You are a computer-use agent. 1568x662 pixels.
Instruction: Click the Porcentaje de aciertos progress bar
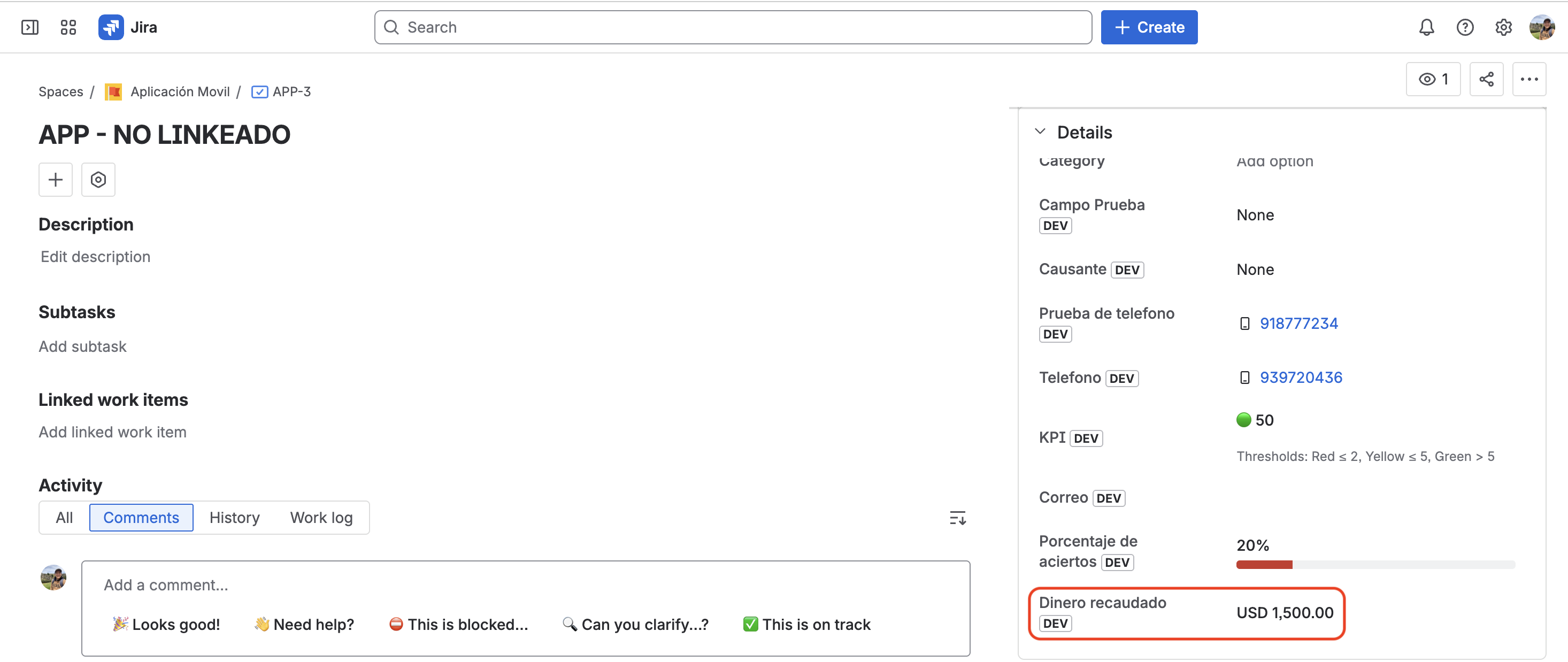point(1375,565)
